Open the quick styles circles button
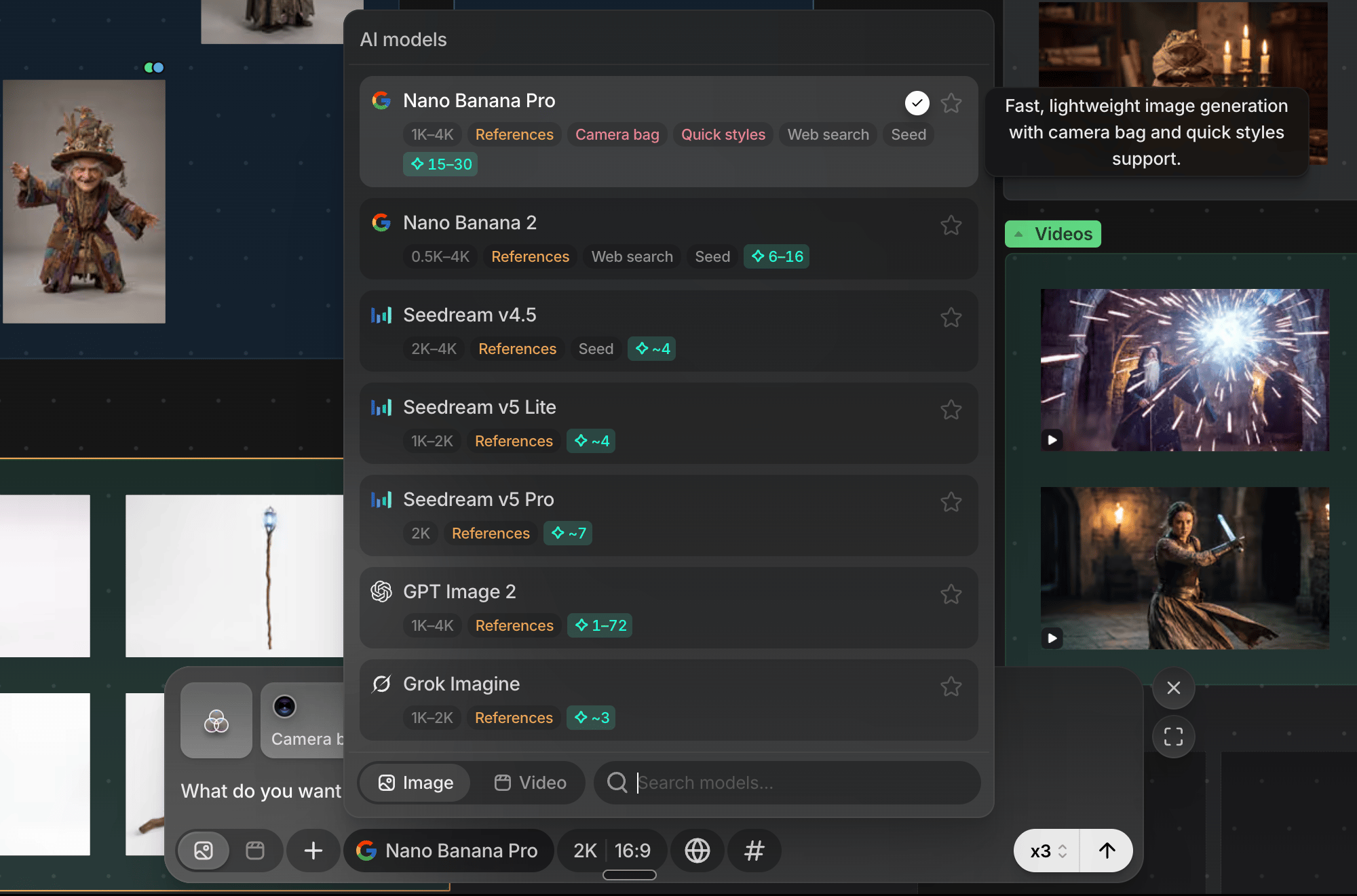The image size is (1357, 896). click(216, 720)
